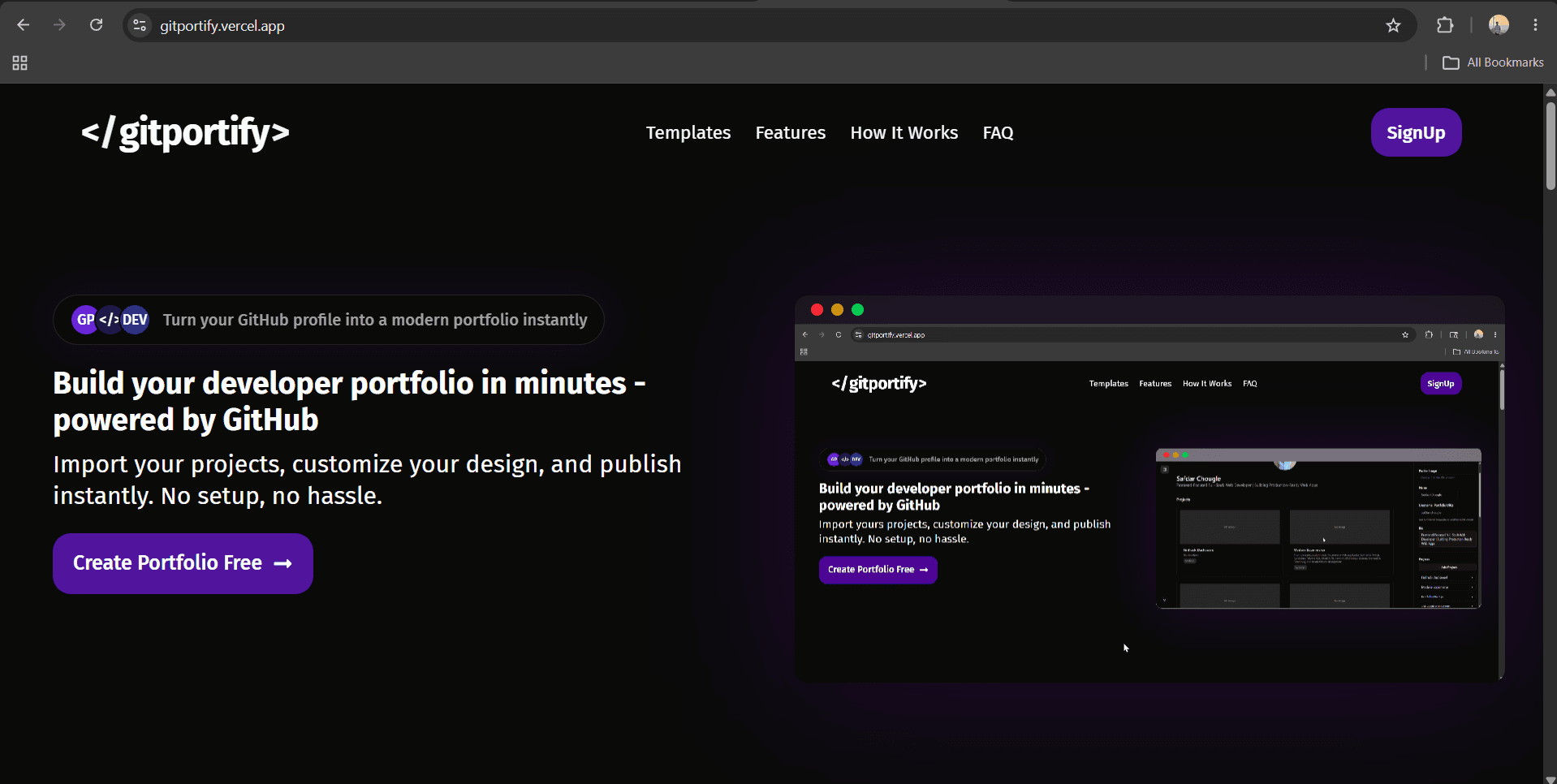Open the Extensions puzzle icon
This screenshot has height=784, width=1557.
pos(1445,25)
